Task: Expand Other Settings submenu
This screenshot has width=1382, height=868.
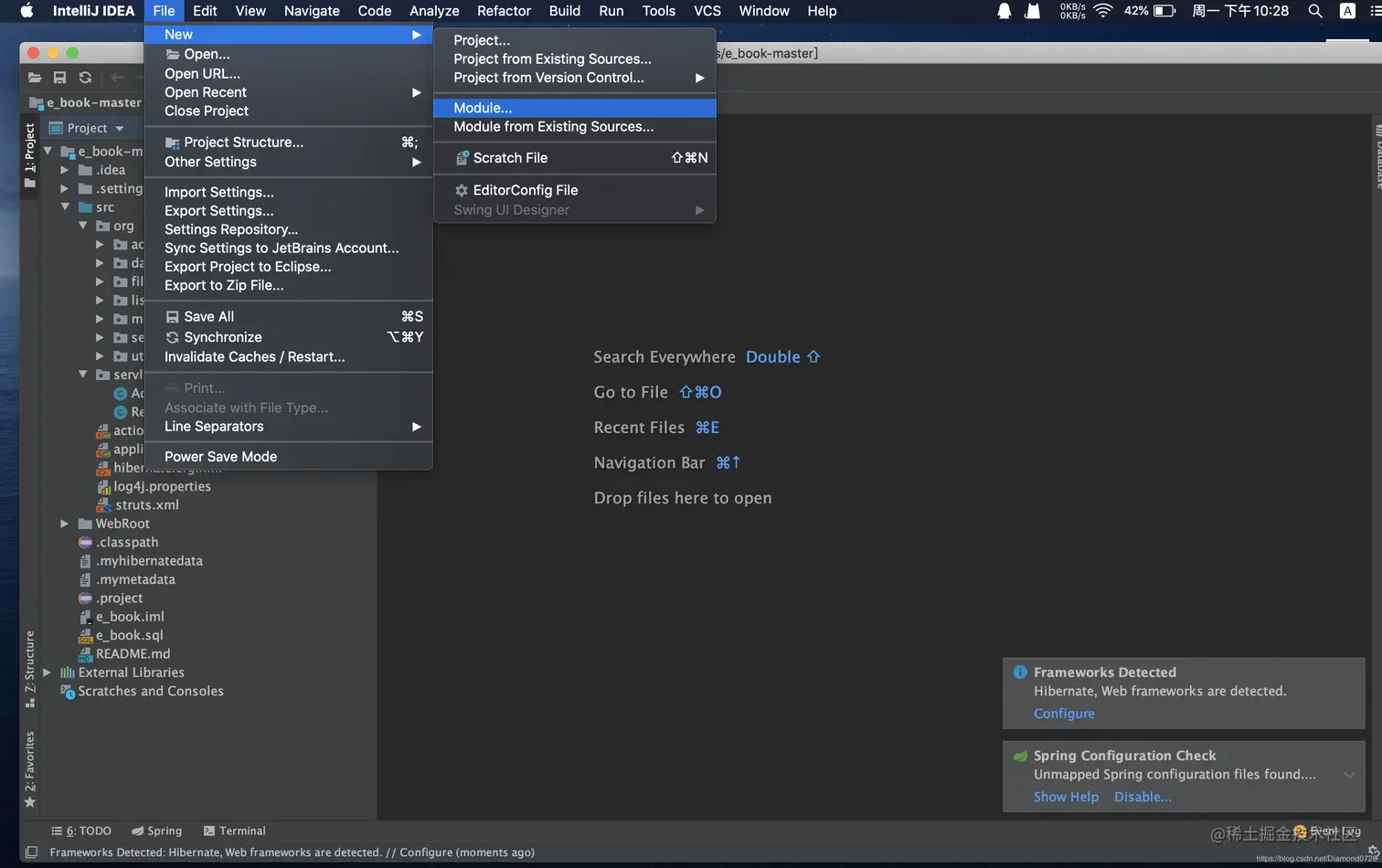Action: point(289,162)
